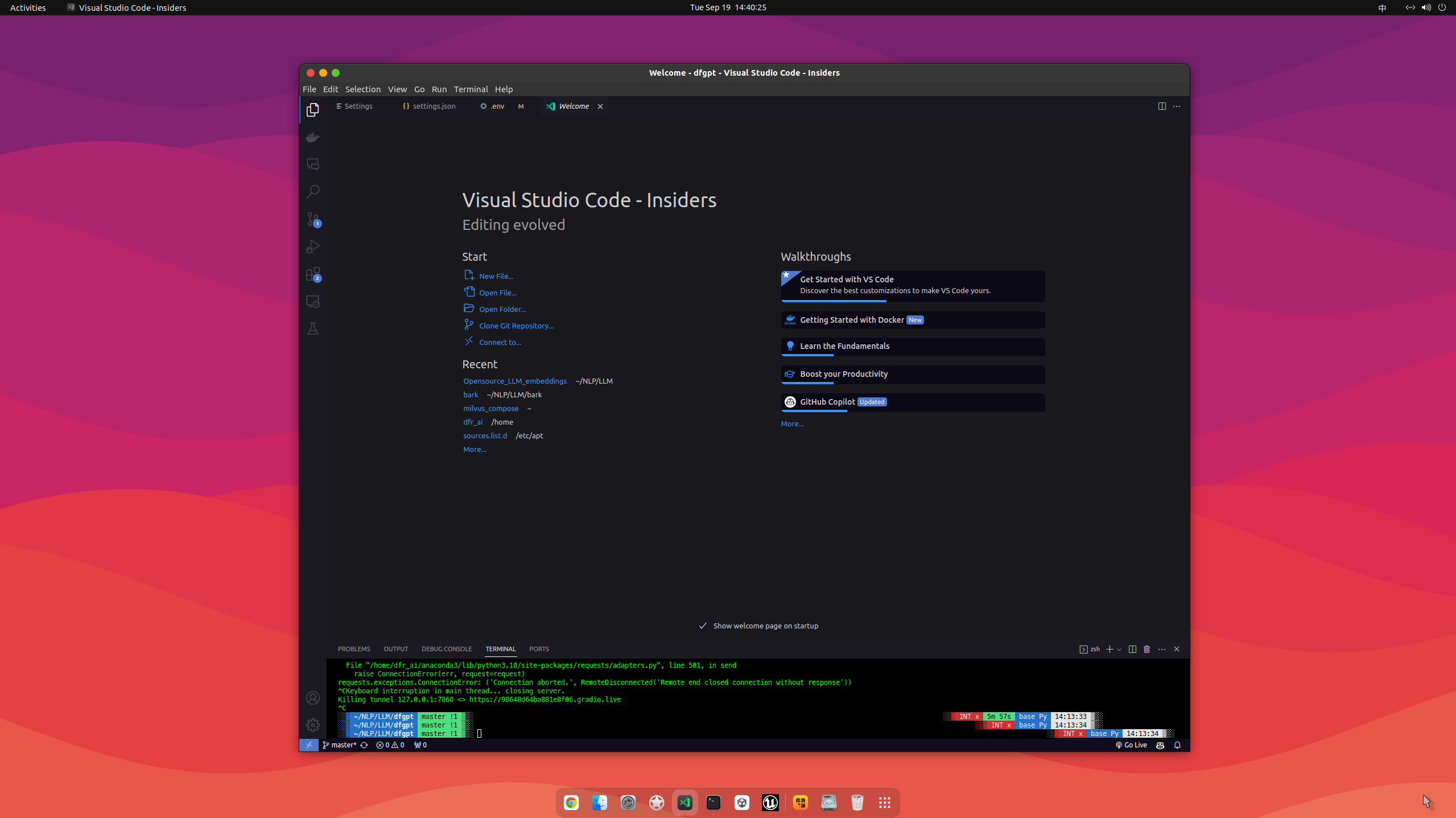Open the Remote Explorer icon
The image size is (1456, 818).
click(313, 301)
